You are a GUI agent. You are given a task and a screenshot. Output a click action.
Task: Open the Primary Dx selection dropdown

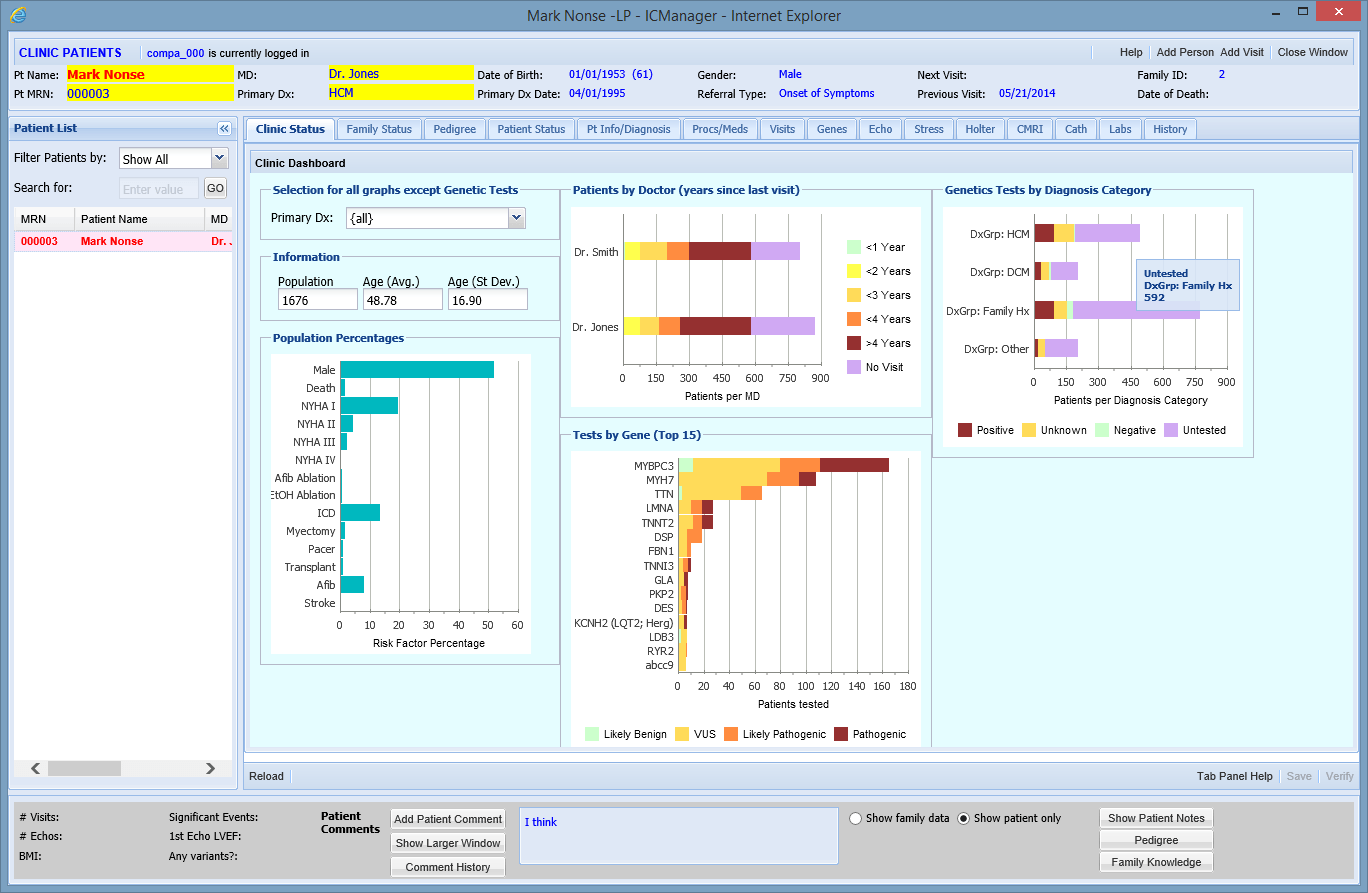[x=517, y=218]
